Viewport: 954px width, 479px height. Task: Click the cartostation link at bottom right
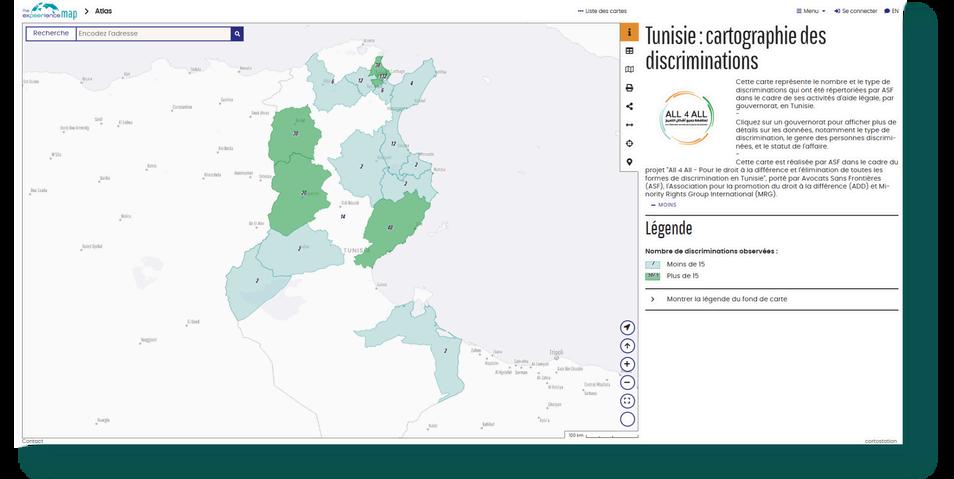(x=880, y=441)
